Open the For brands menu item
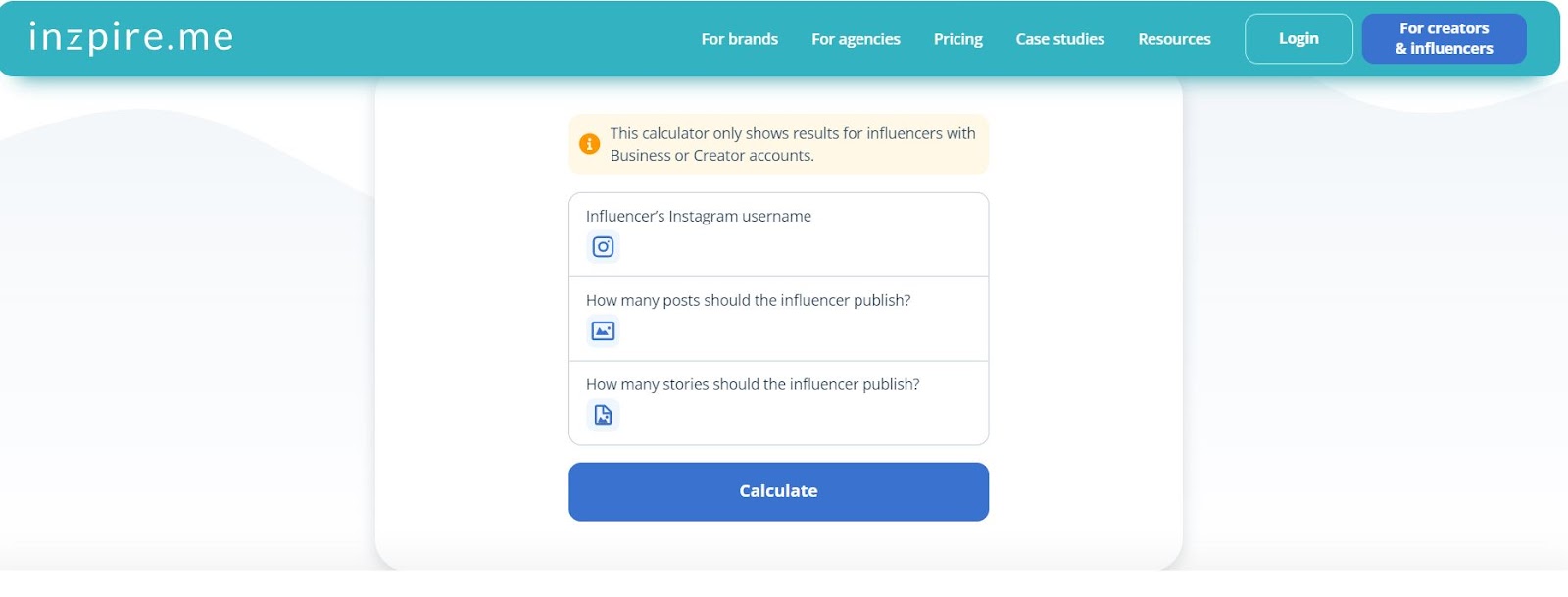The width and height of the screenshot is (1568, 597). (x=739, y=39)
